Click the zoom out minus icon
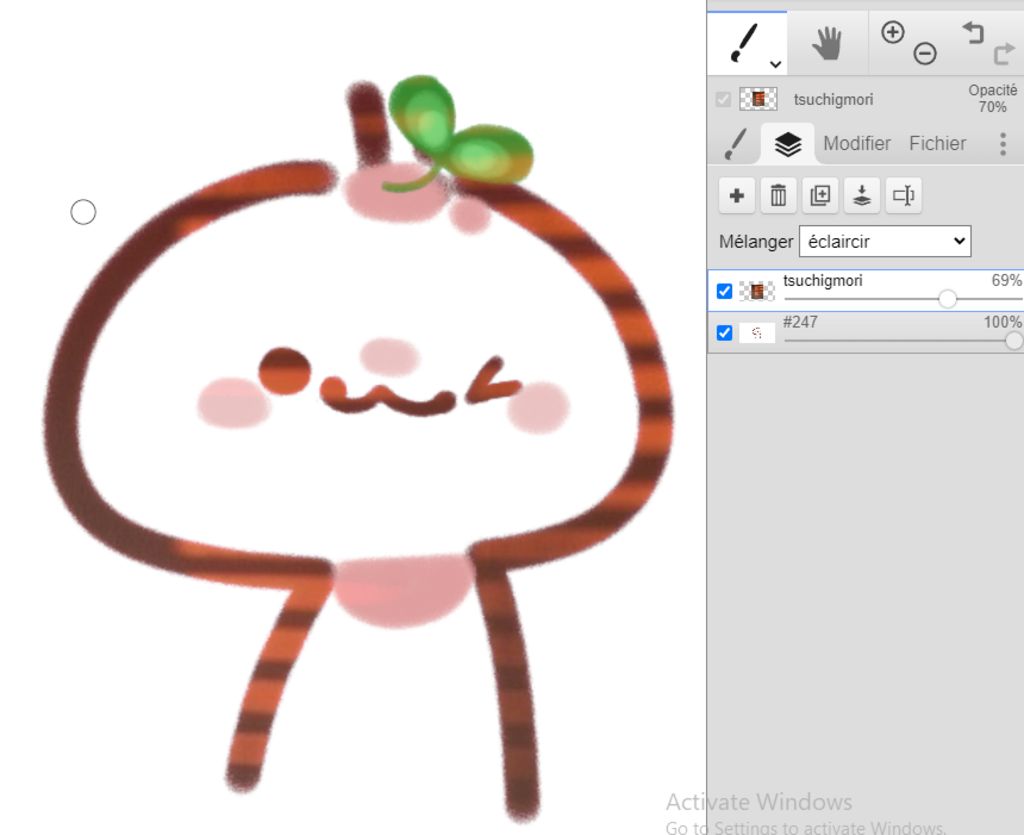This screenshot has height=835, width=1024. [x=925, y=53]
